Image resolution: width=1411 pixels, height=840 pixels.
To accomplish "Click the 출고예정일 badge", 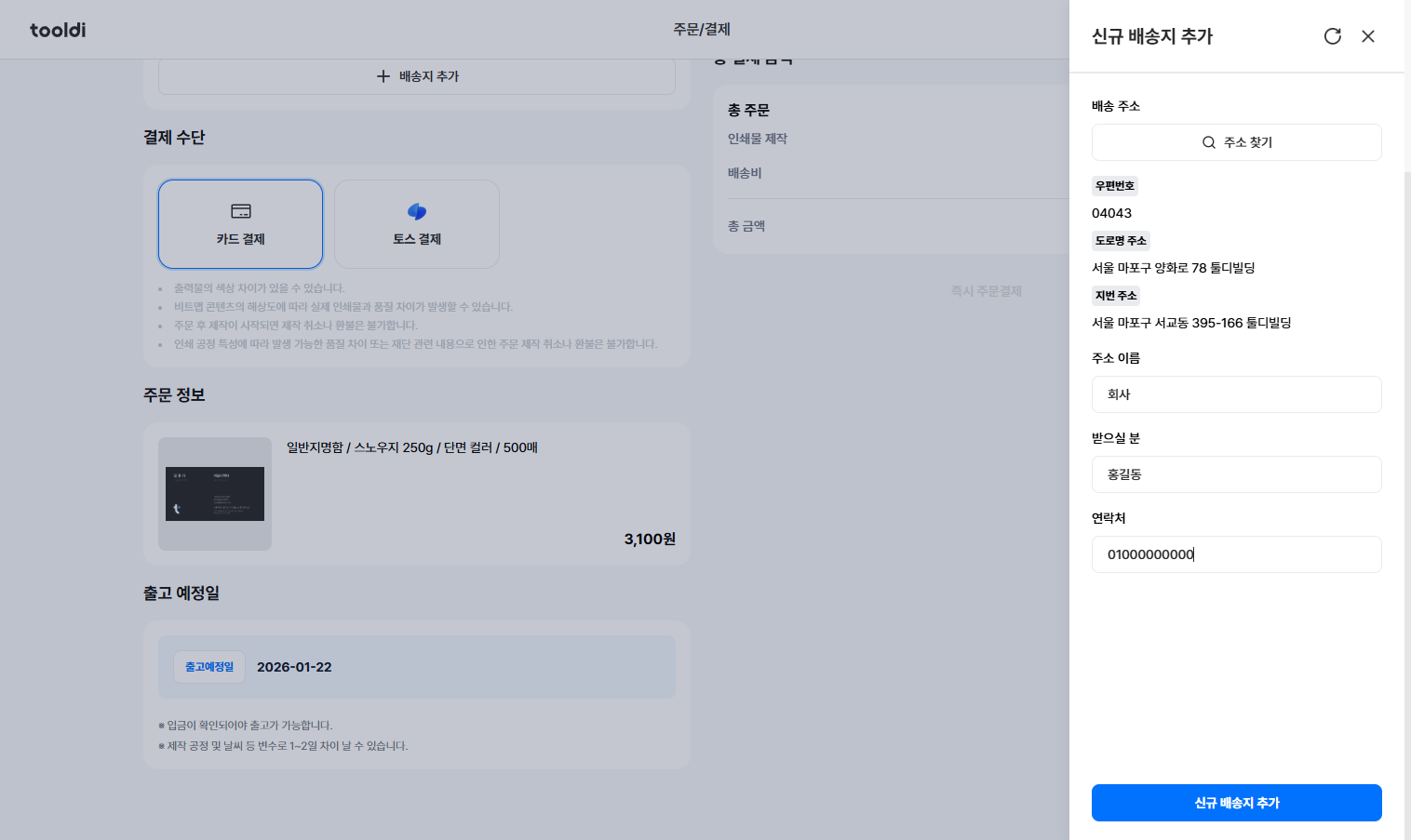I will [209, 667].
